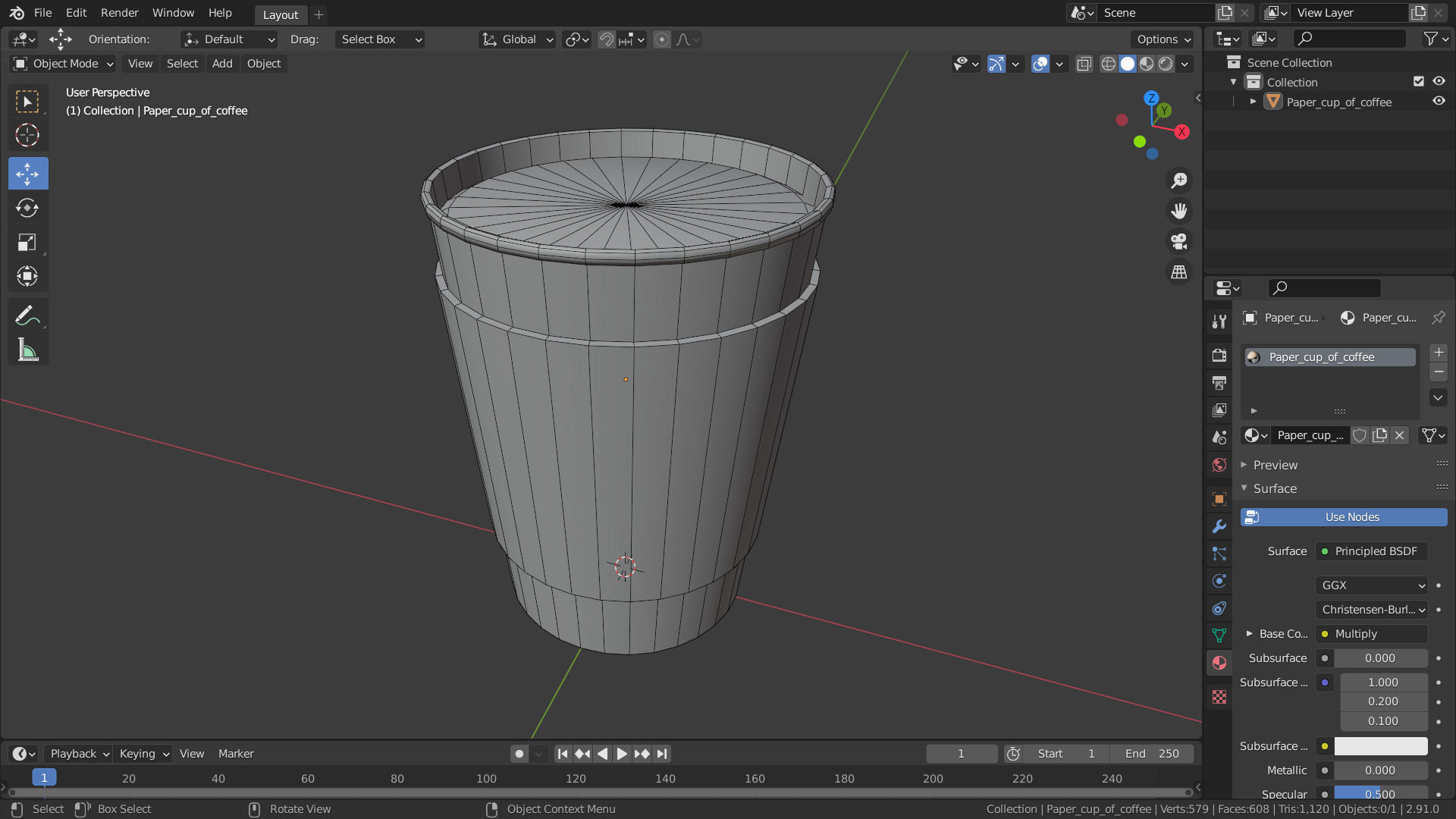This screenshot has height=819, width=1456.
Task: Play the animation forward
Action: point(622,754)
